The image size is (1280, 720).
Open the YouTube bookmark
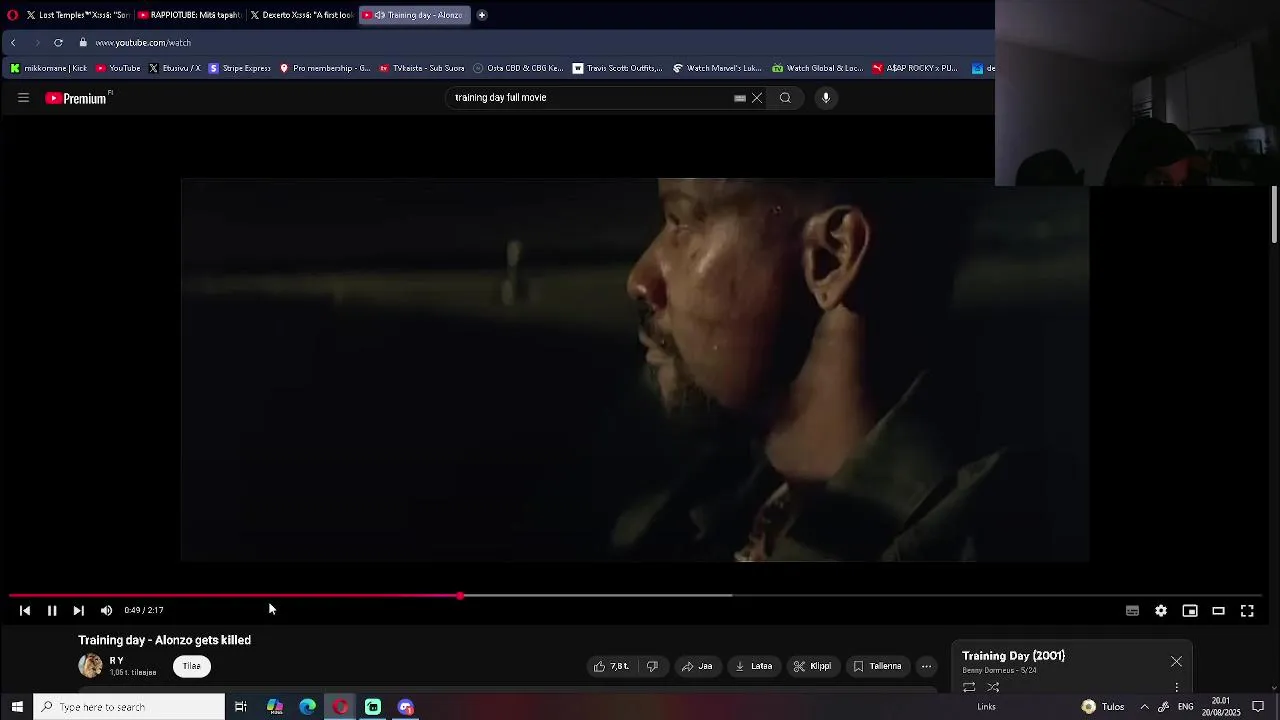(x=118, y=68)
